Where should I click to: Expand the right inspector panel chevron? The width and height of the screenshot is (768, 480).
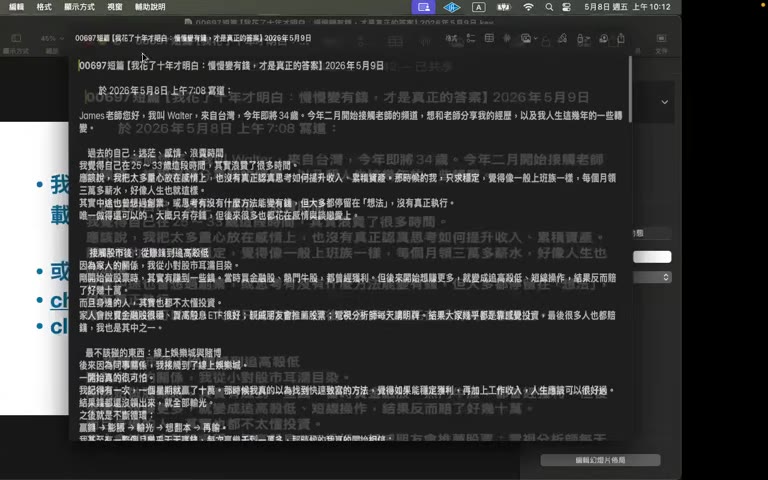[665, 102]
